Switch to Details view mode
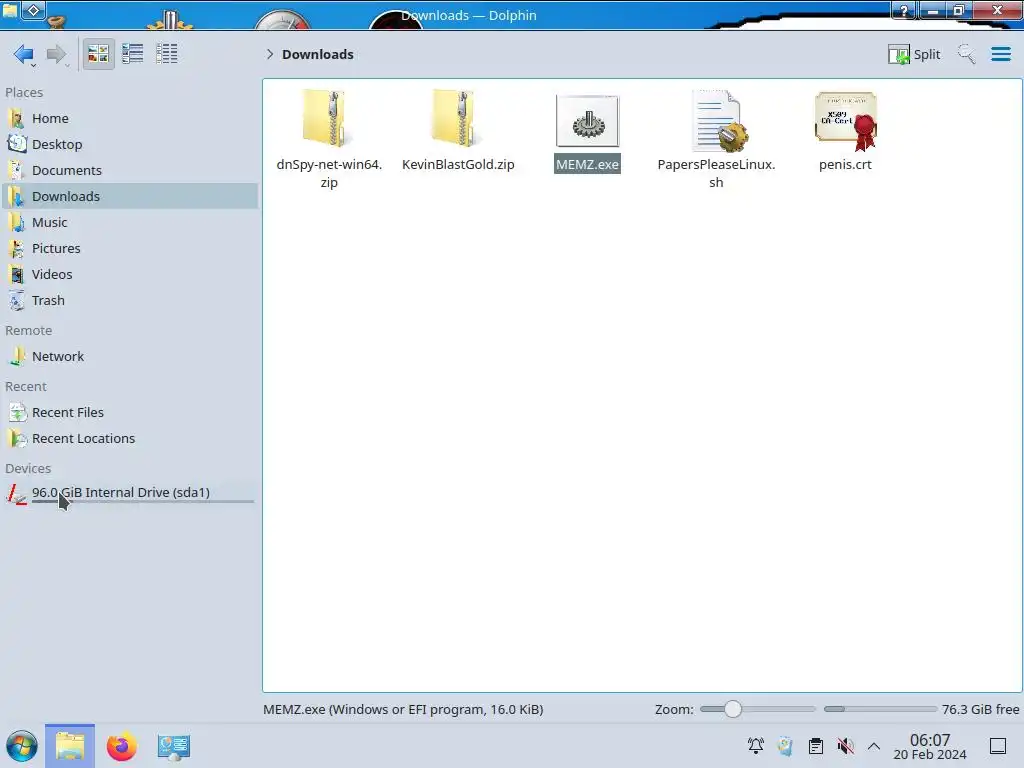Screen dimensions: 1024x768 167,54
